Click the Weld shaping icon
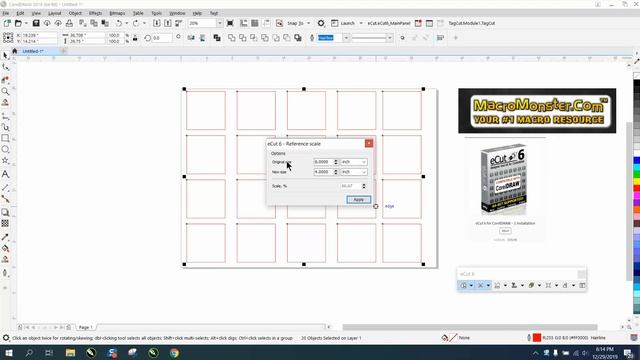 coord(231,38)
